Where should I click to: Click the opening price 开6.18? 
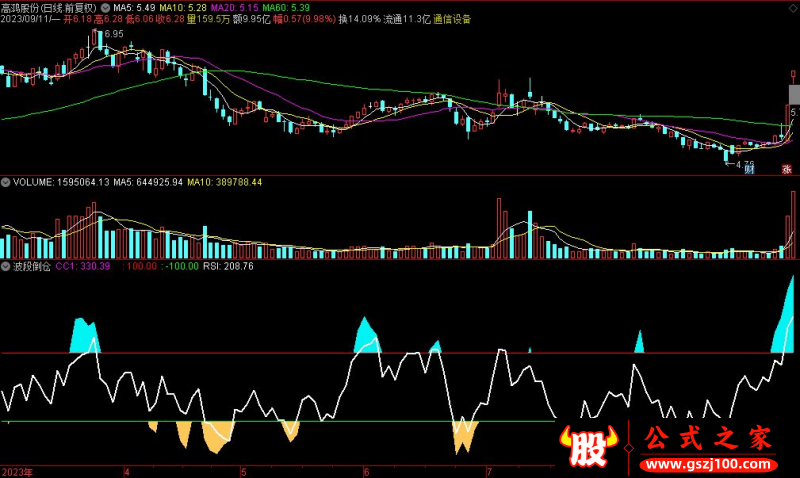(x=78, y=19)
